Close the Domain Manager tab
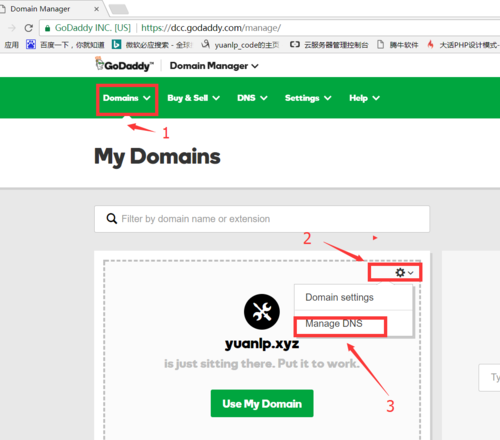This screenshot has width=500, height=440. click(96, 9)
